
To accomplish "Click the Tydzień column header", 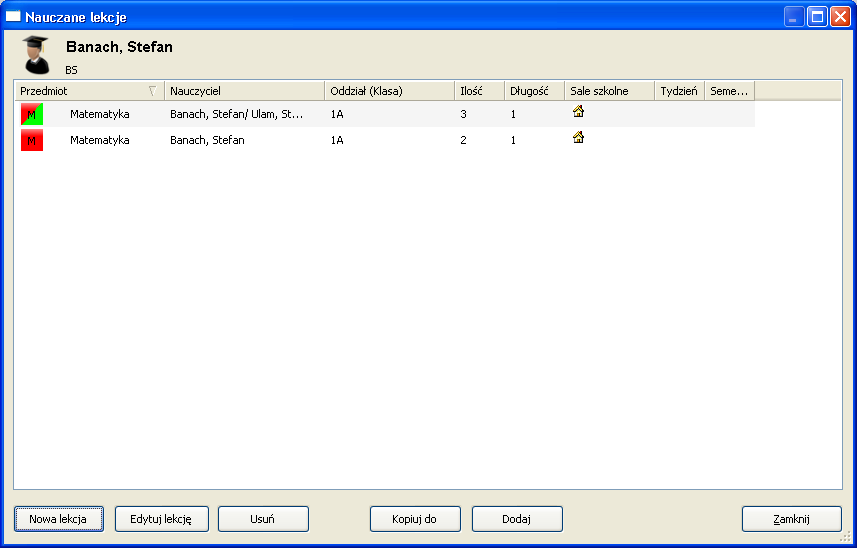I will coord(679,91).
